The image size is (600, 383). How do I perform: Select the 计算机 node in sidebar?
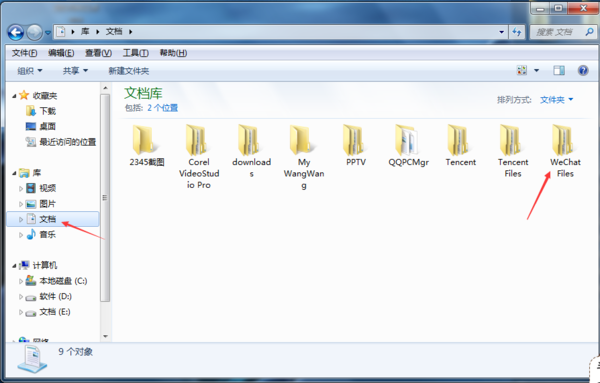point(38,265)
